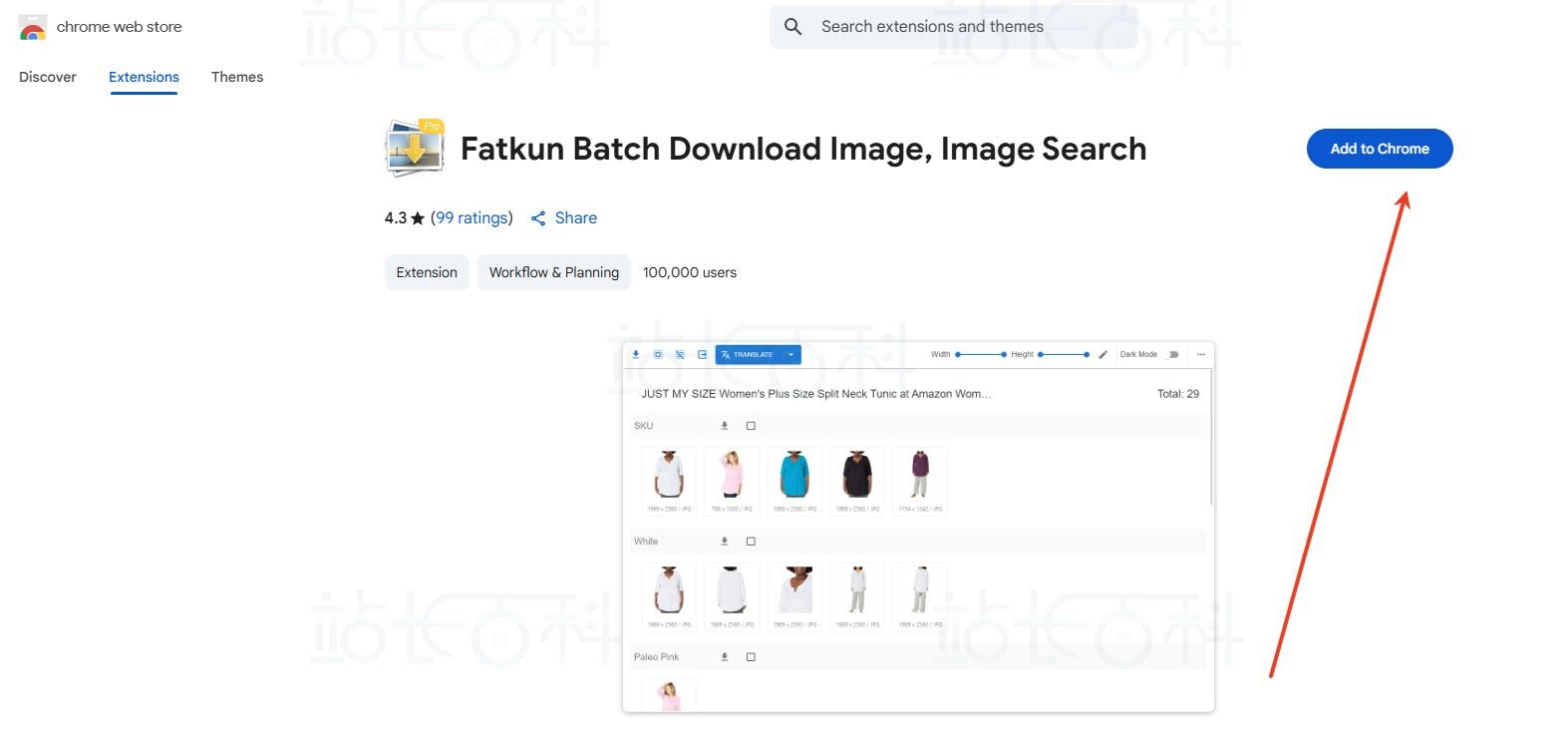Check the SKU group checkbox

751,426
